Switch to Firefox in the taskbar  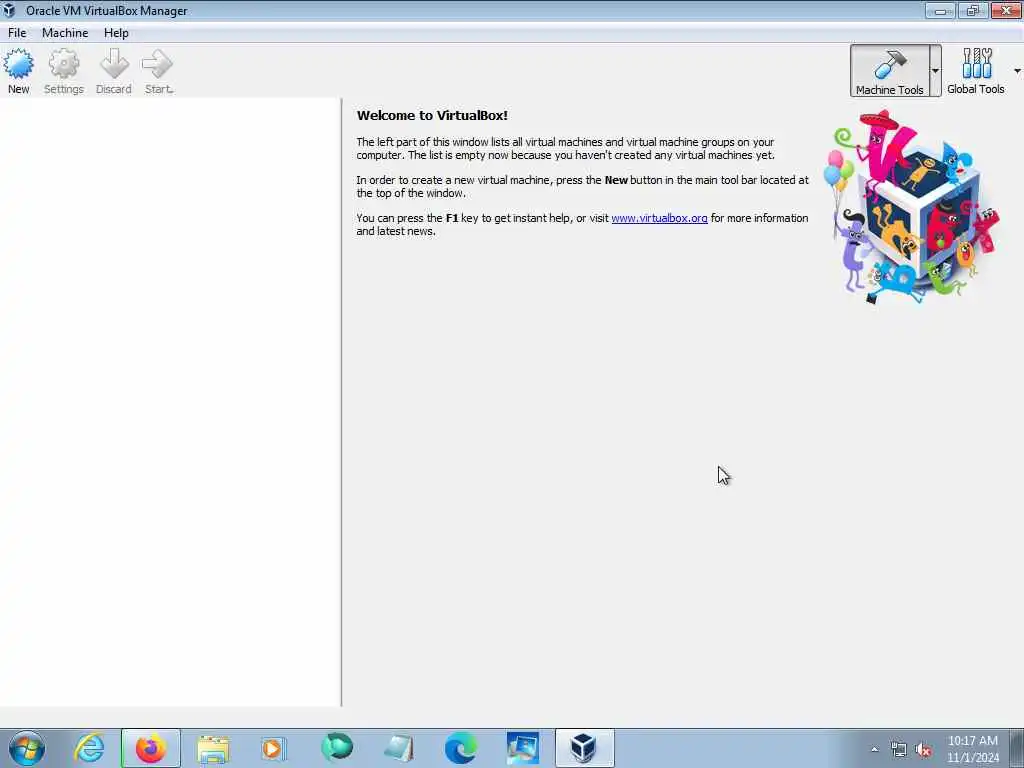[x=151, y=748]
